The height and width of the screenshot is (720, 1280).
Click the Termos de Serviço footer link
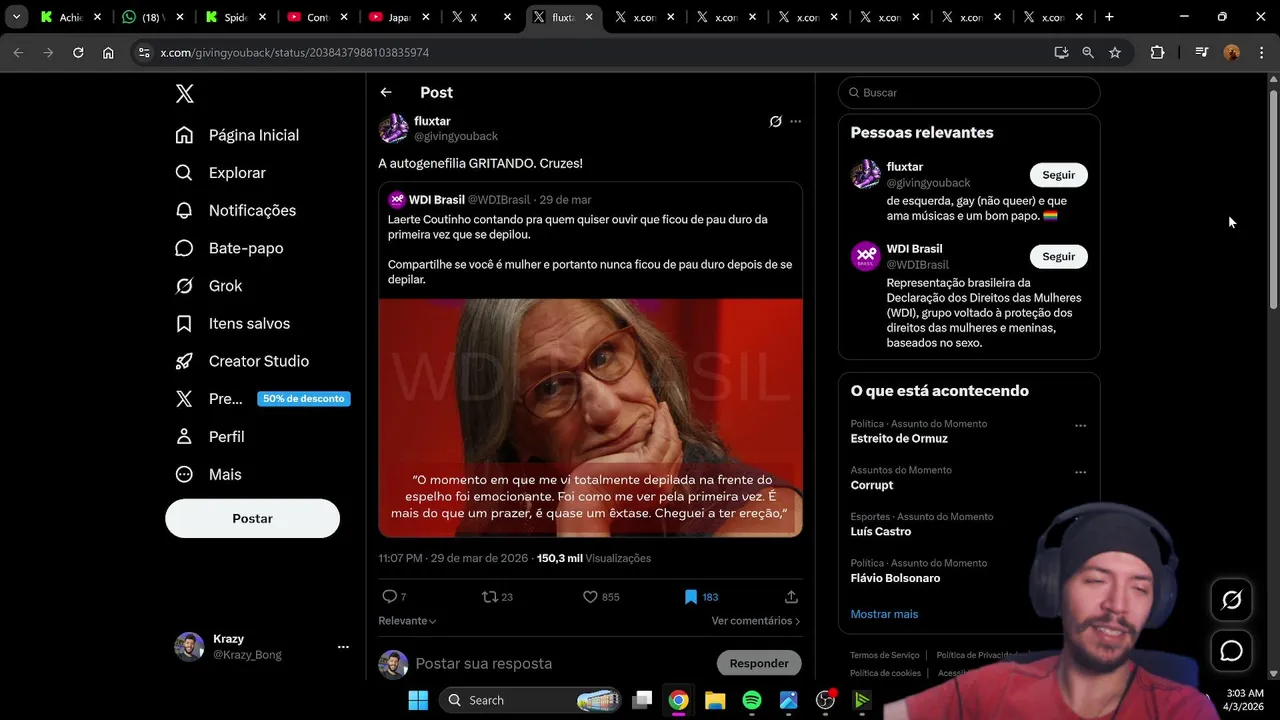coord(885,655)
